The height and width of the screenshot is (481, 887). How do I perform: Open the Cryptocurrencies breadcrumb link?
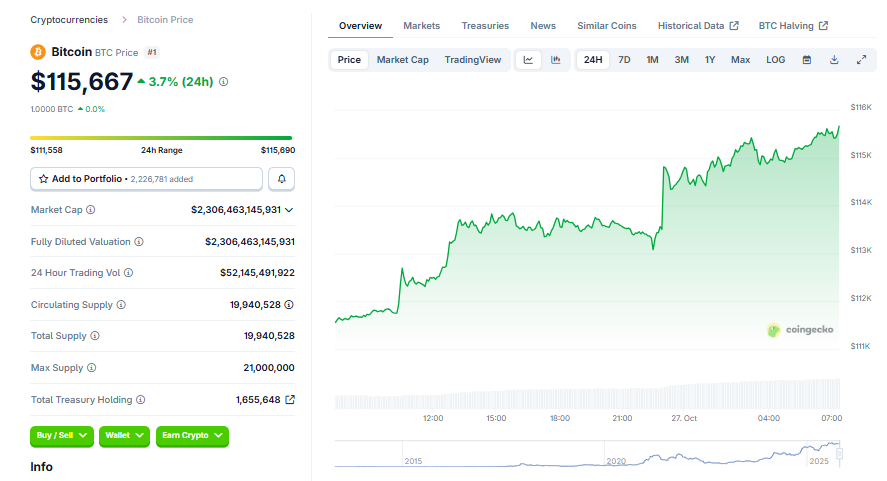(x=69, y=20)
